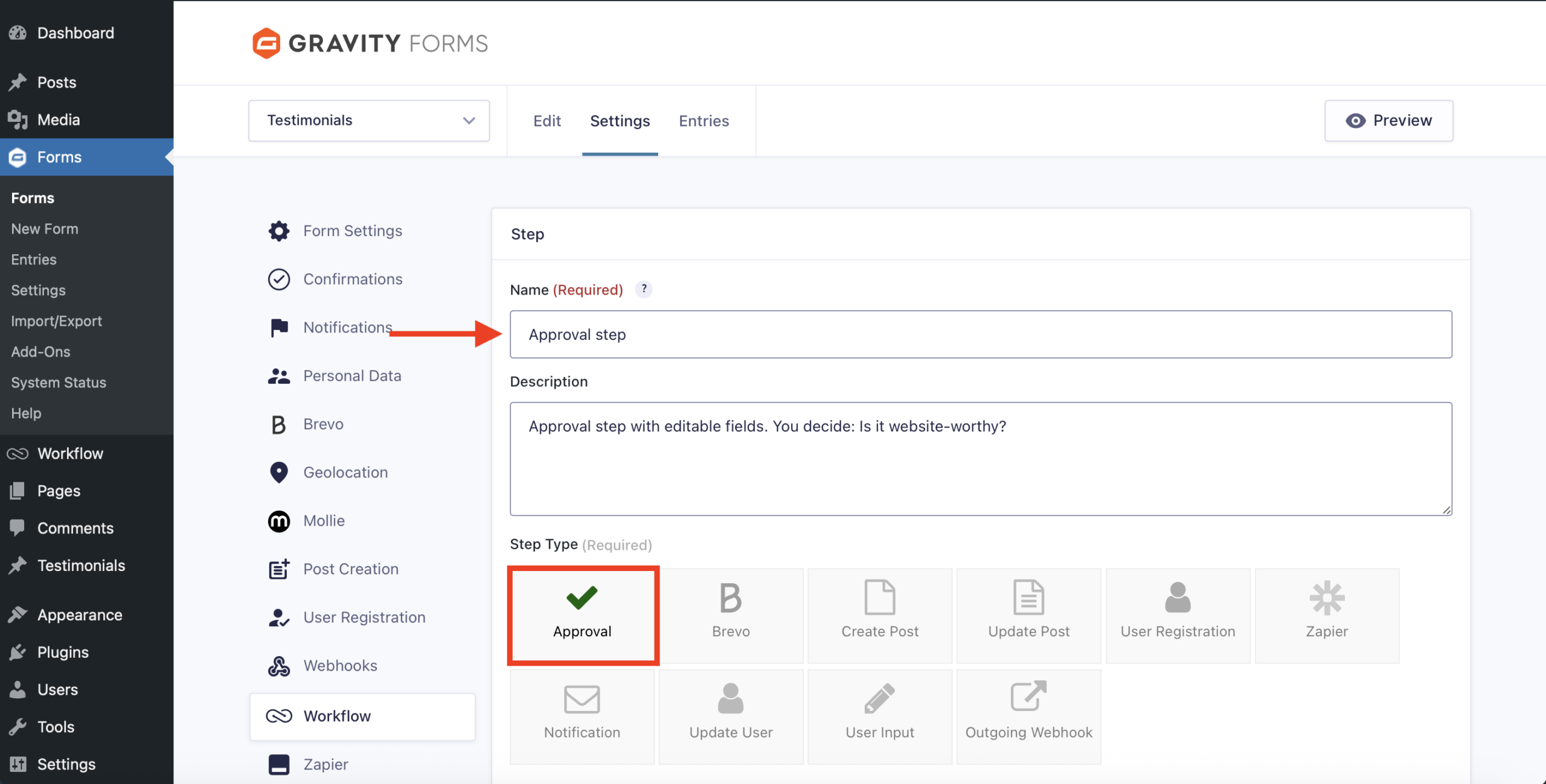Image resolution: width=1546 pixels, height=784 pixels.
Task: Expand the Appearance admin menu
Action: coord(80,615)
